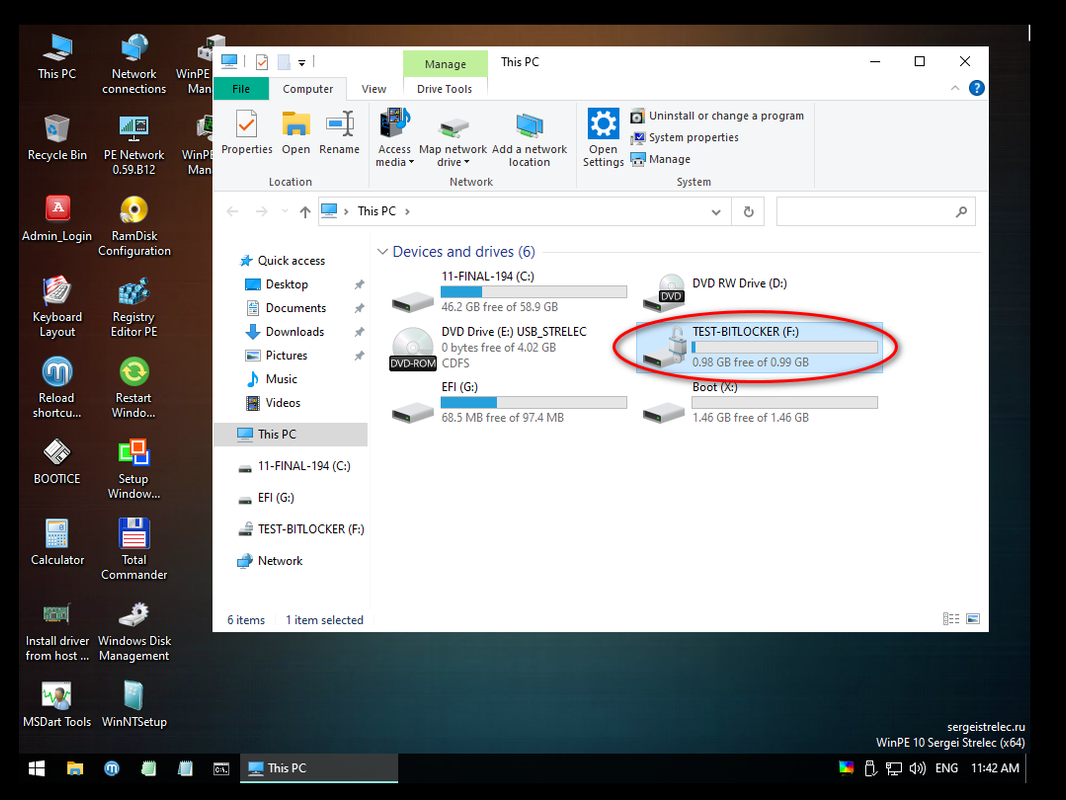Click This PC taskbar button
Viewport: 1066px width, 800px height.
[x=319, y=768]
